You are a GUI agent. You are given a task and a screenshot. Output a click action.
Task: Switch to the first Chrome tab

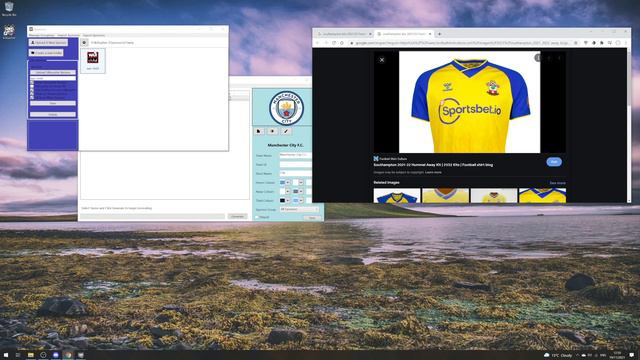[x=344, y=34]
